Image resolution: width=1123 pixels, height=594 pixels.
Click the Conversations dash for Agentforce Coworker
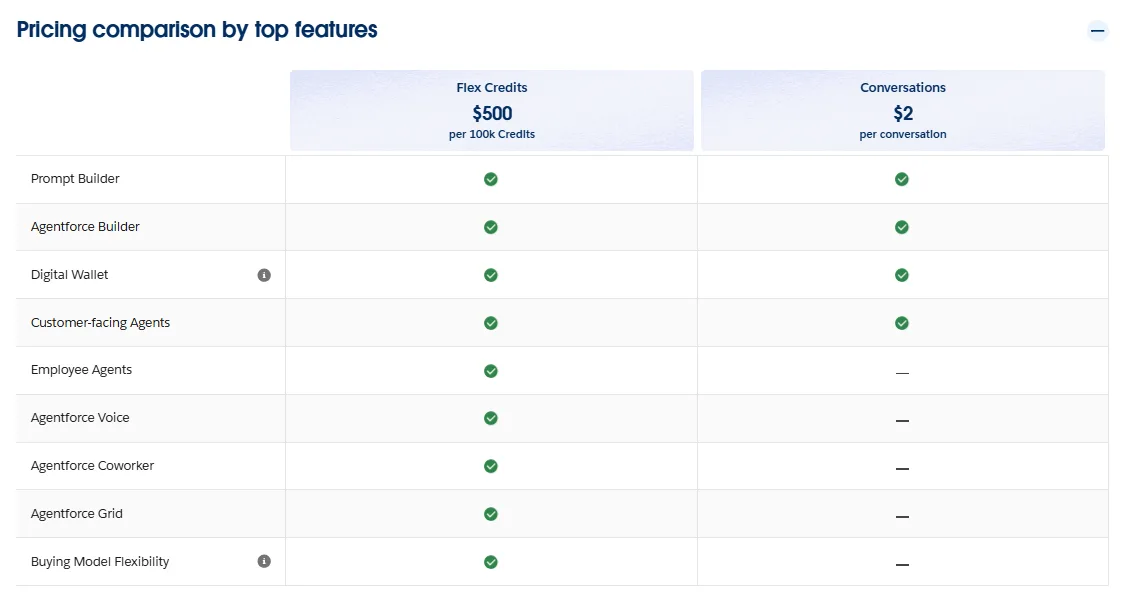click(902, 469)
